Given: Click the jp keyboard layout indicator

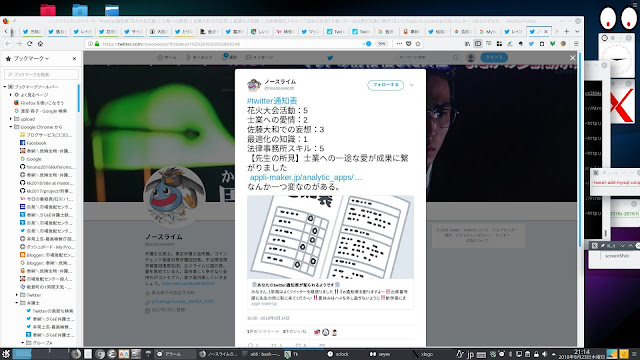Looking at the screenshot, I should pos(470,354).
